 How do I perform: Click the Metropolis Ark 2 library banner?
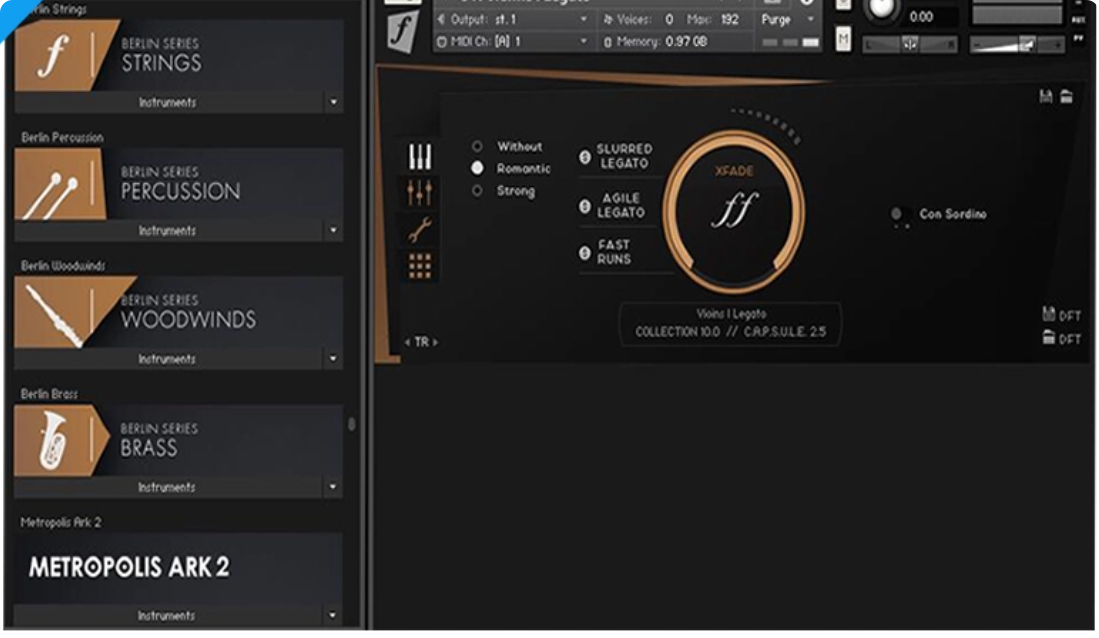pyautogui.click(x=178, y=568)
